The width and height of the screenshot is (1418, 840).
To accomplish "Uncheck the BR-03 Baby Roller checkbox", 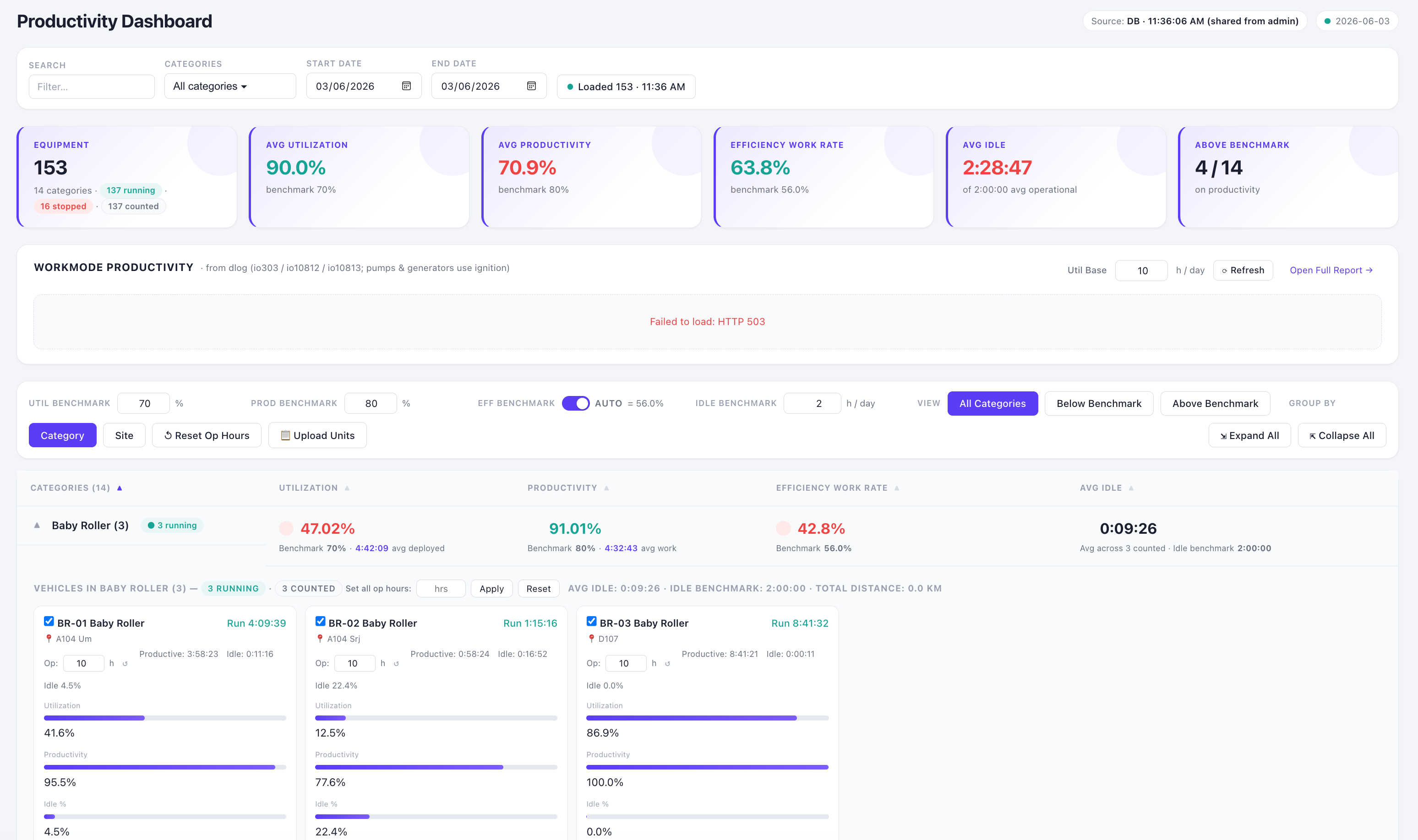I will [592, 621].
